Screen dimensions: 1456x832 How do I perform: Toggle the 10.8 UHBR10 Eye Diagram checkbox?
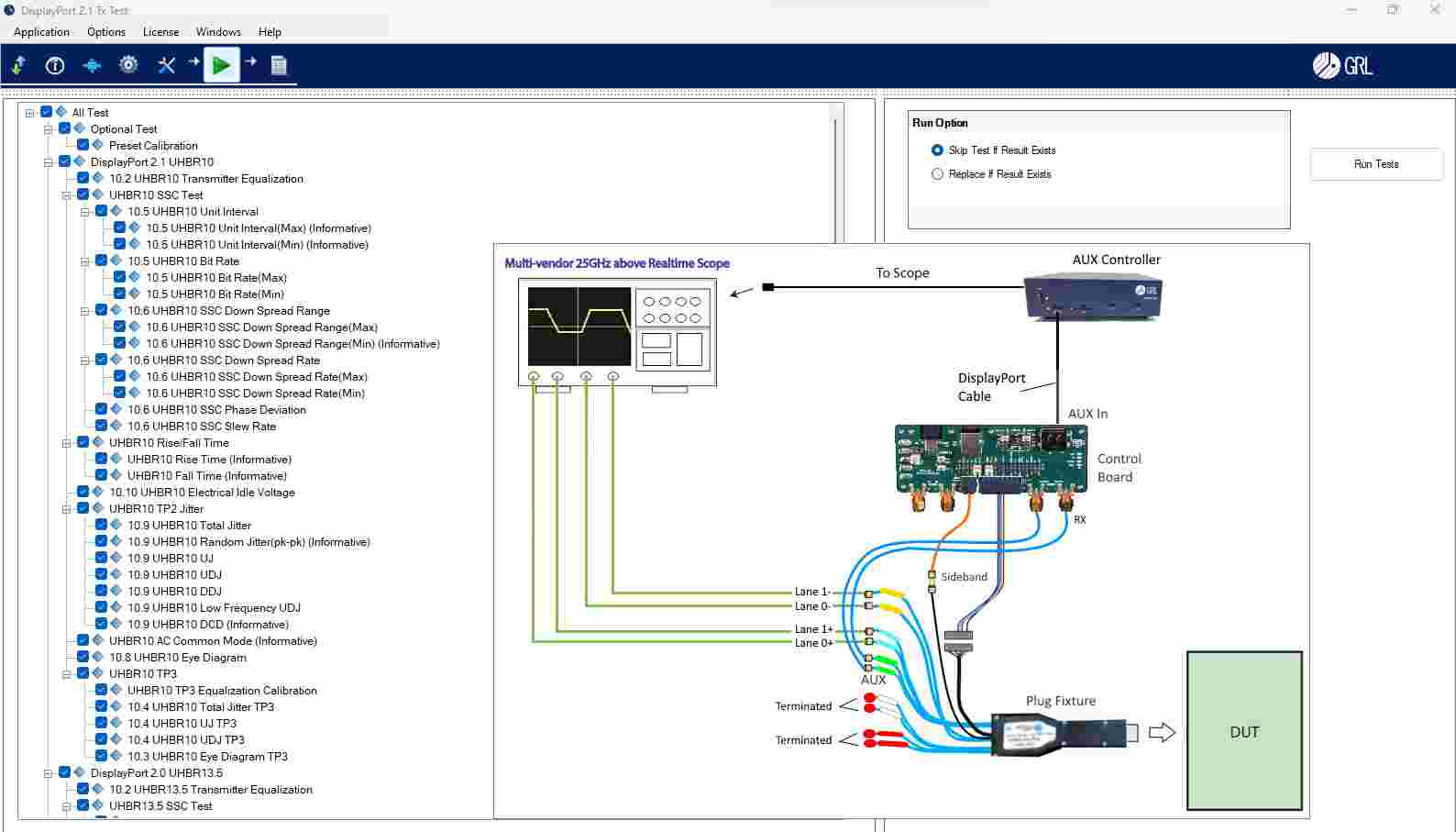[x=83, y=657]
